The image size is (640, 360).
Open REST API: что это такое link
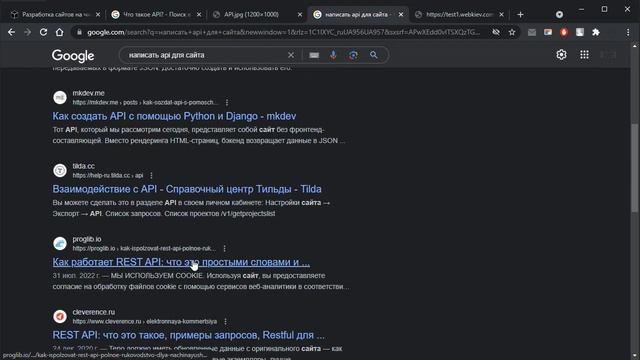[189, 335]
